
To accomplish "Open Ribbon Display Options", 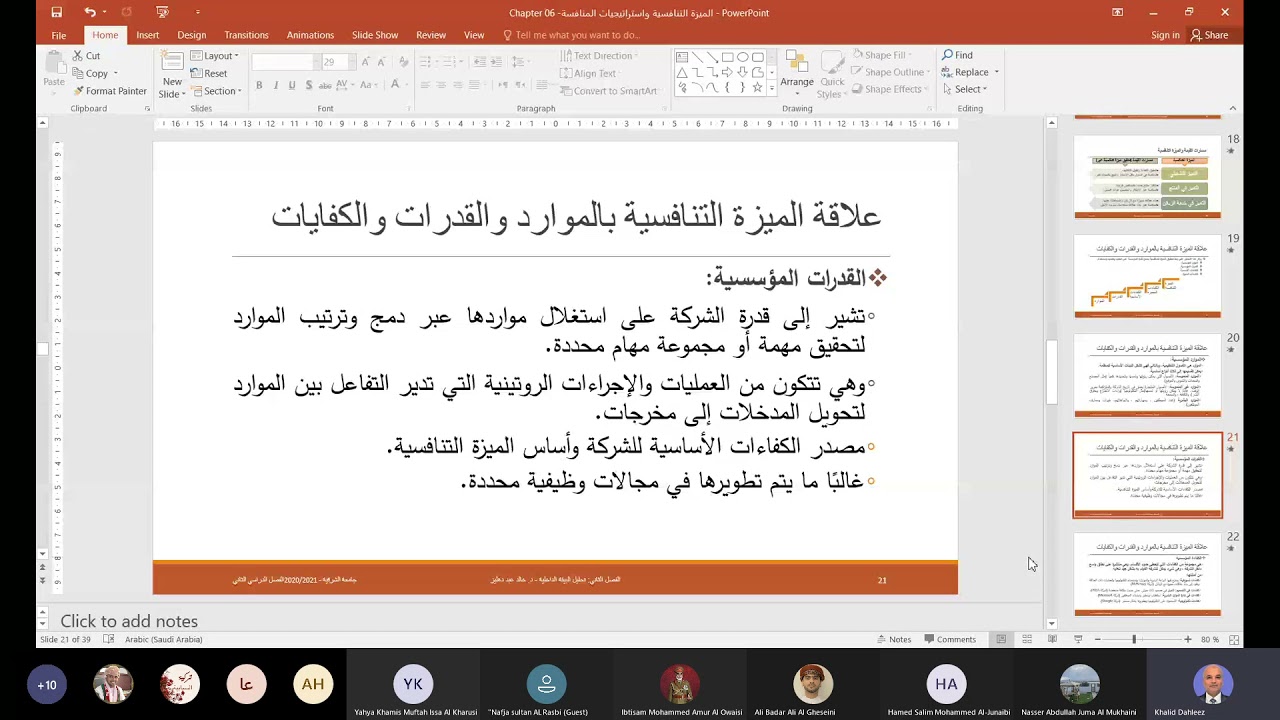I will click(1117, 12).
